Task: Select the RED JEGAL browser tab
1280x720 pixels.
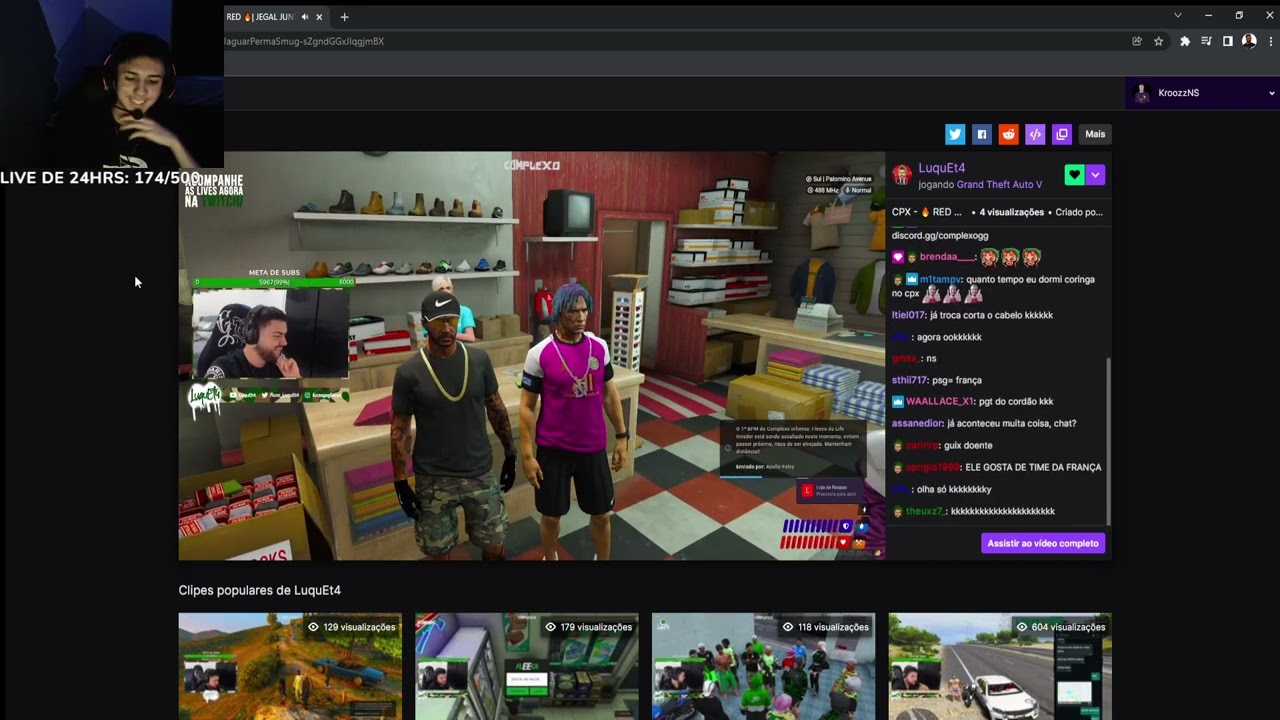Action: pos(260,17)
